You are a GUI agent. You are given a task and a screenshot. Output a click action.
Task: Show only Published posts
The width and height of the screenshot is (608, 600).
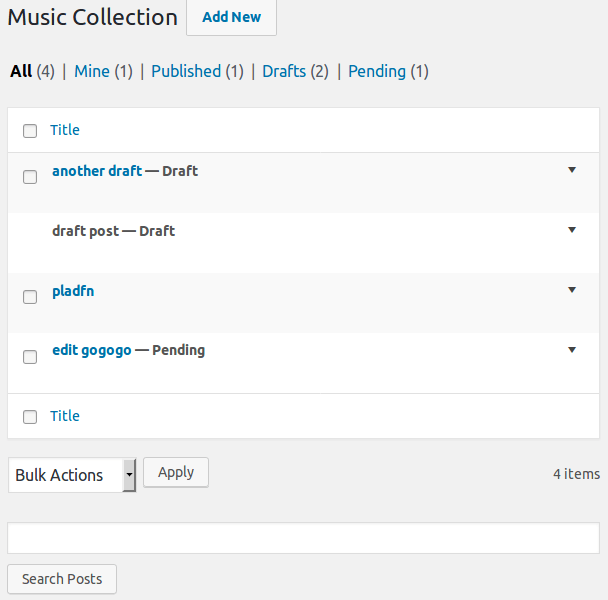tap(186, 71)
